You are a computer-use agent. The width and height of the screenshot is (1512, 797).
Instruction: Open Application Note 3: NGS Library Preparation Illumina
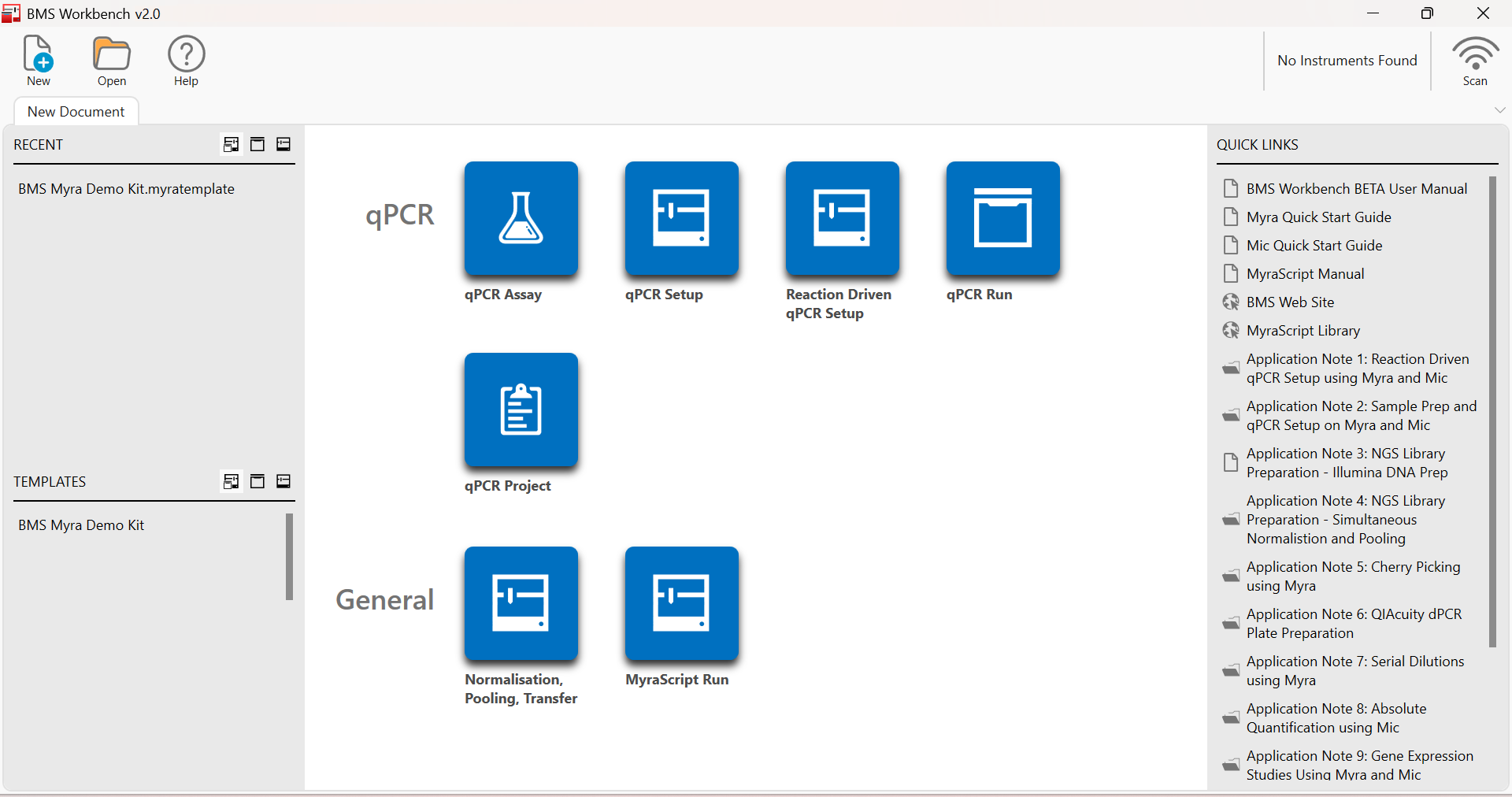(x=1347, y=463)
